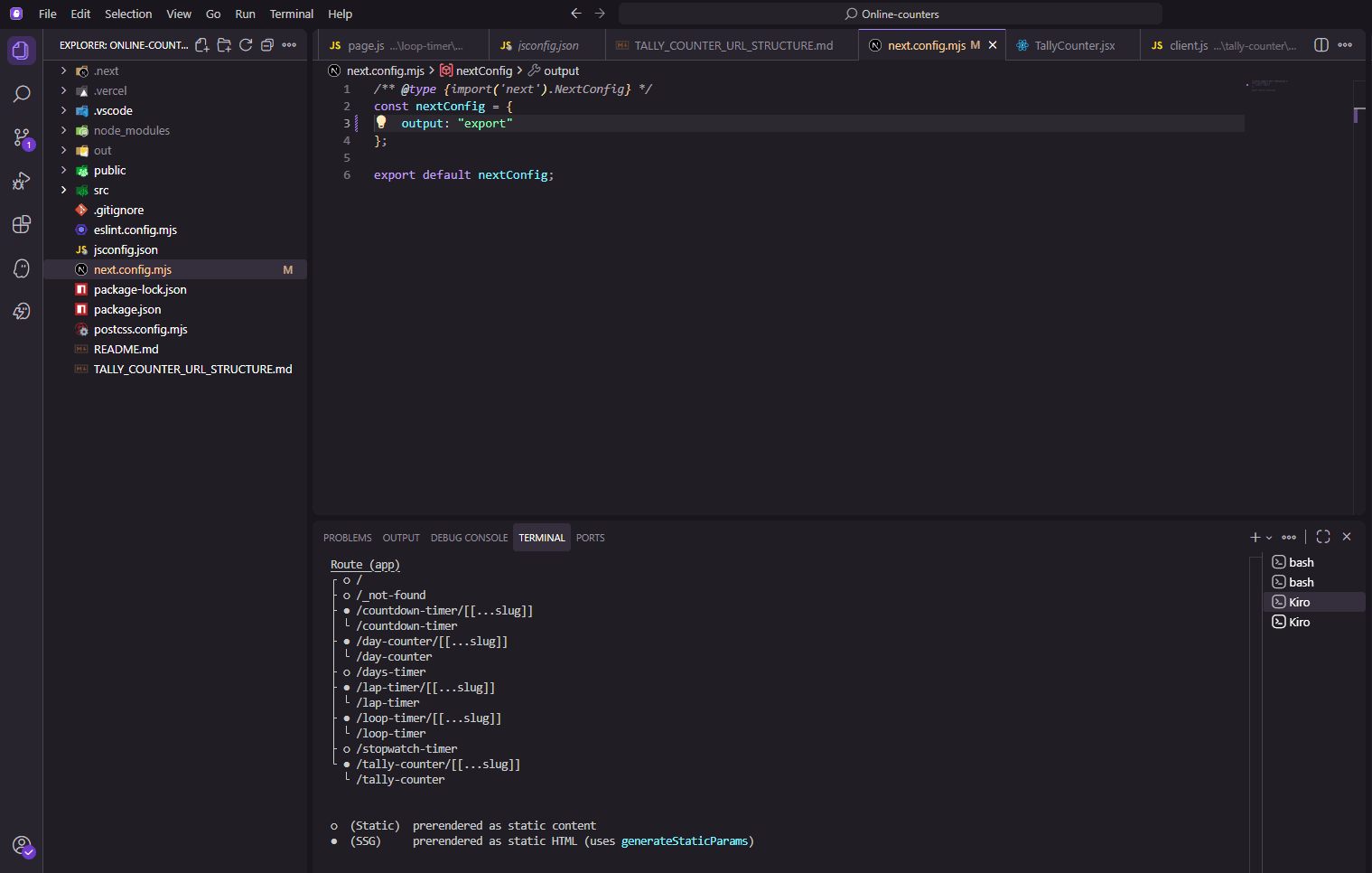This screenshot has height=873, width=1372.
Task: Open Run and Debug view
Action: pos(22,181)
